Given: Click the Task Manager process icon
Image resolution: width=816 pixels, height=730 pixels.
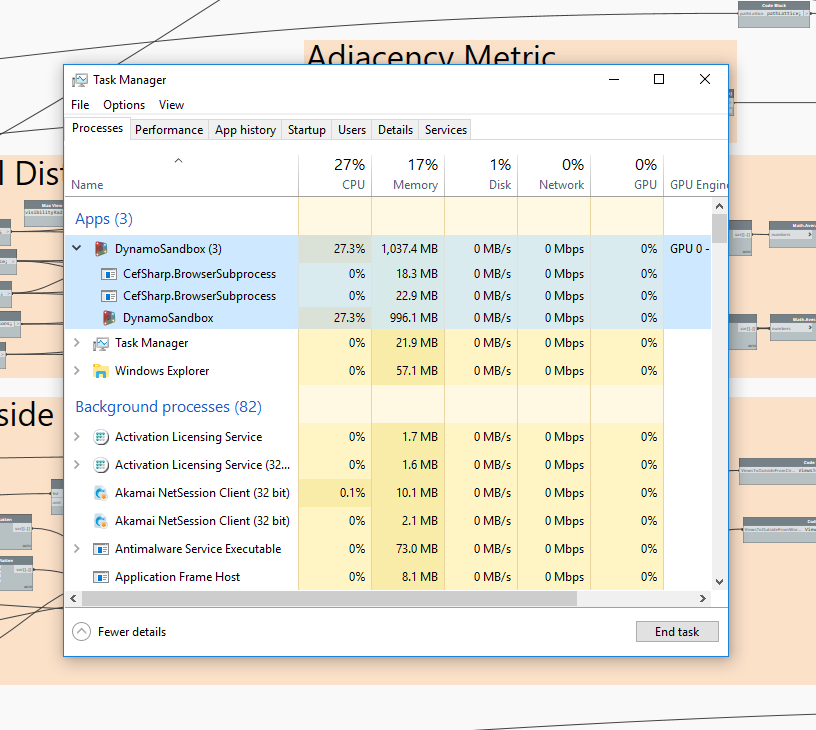Looking at the screenshot, I should click(101, 343).
